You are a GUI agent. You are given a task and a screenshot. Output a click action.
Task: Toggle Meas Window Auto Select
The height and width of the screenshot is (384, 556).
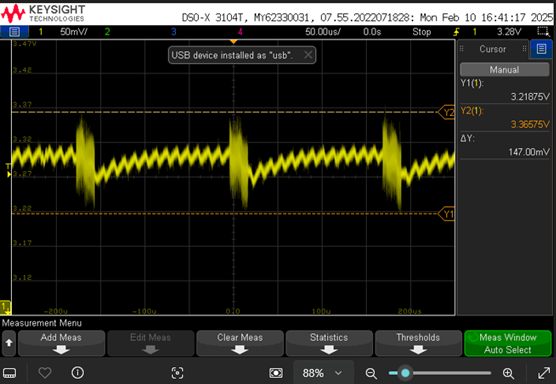click(508, 343)
